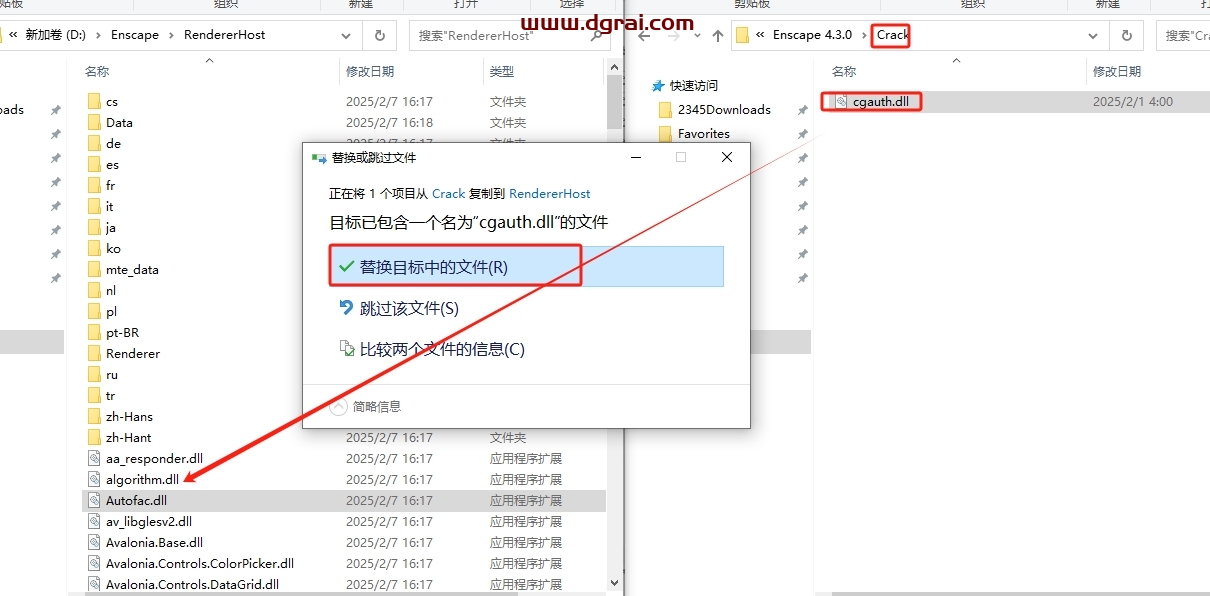Click the refresh icon in Crack window
The height and width of the screenshot is (596, 1210).
(1127, 35)
